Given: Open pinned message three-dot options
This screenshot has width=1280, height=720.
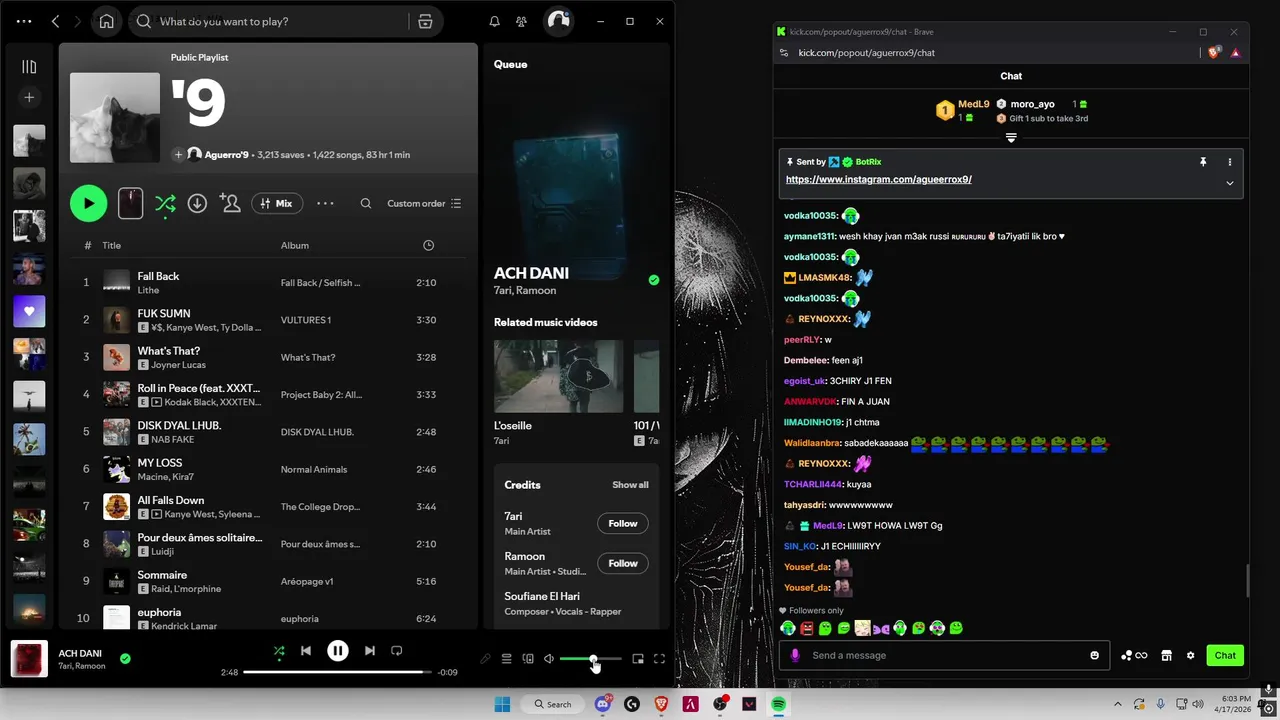Looking at the screenshot, I should tap(1229, 162).
